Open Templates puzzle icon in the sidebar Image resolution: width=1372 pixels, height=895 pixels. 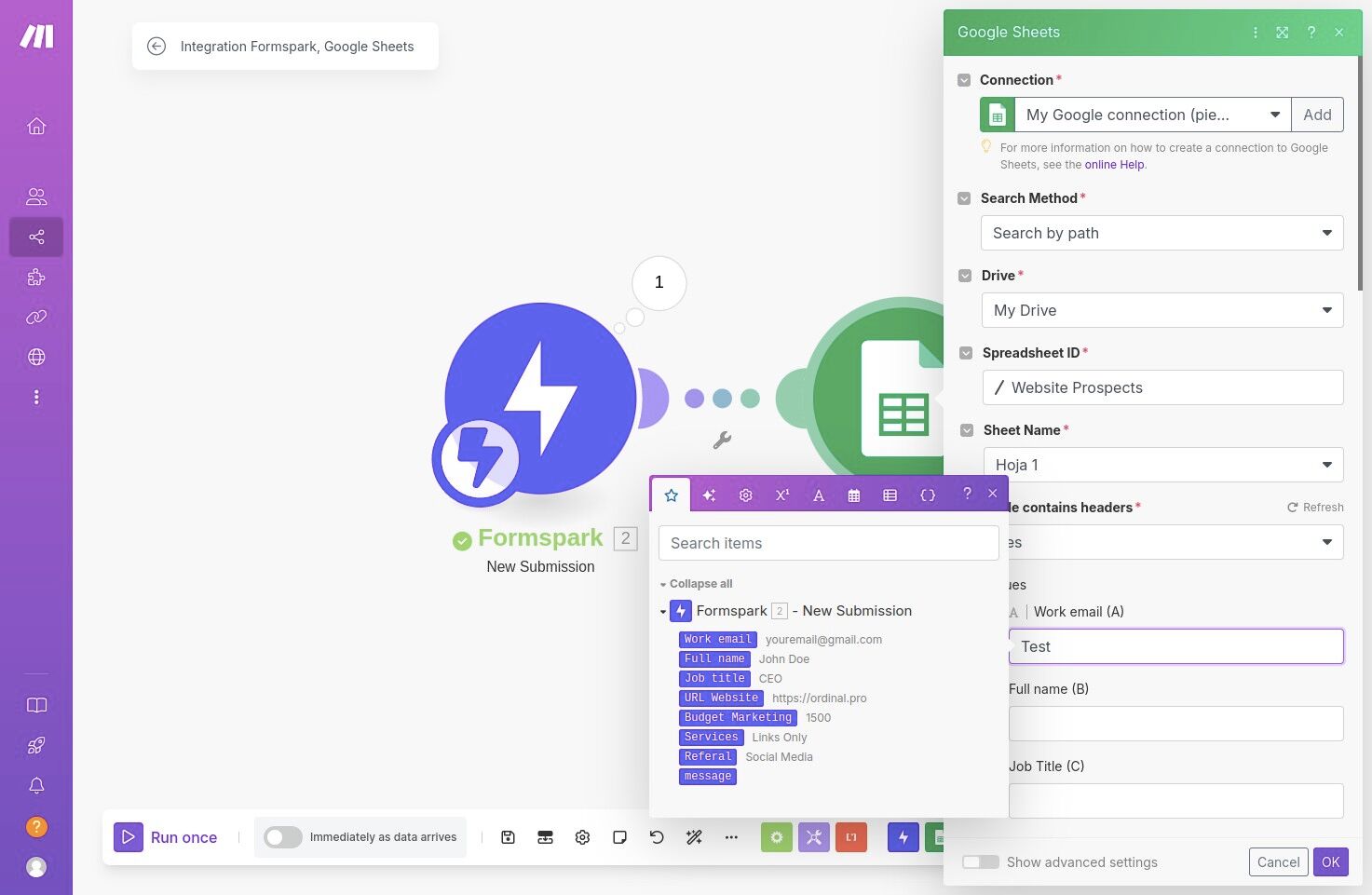(x=36, y=277)
